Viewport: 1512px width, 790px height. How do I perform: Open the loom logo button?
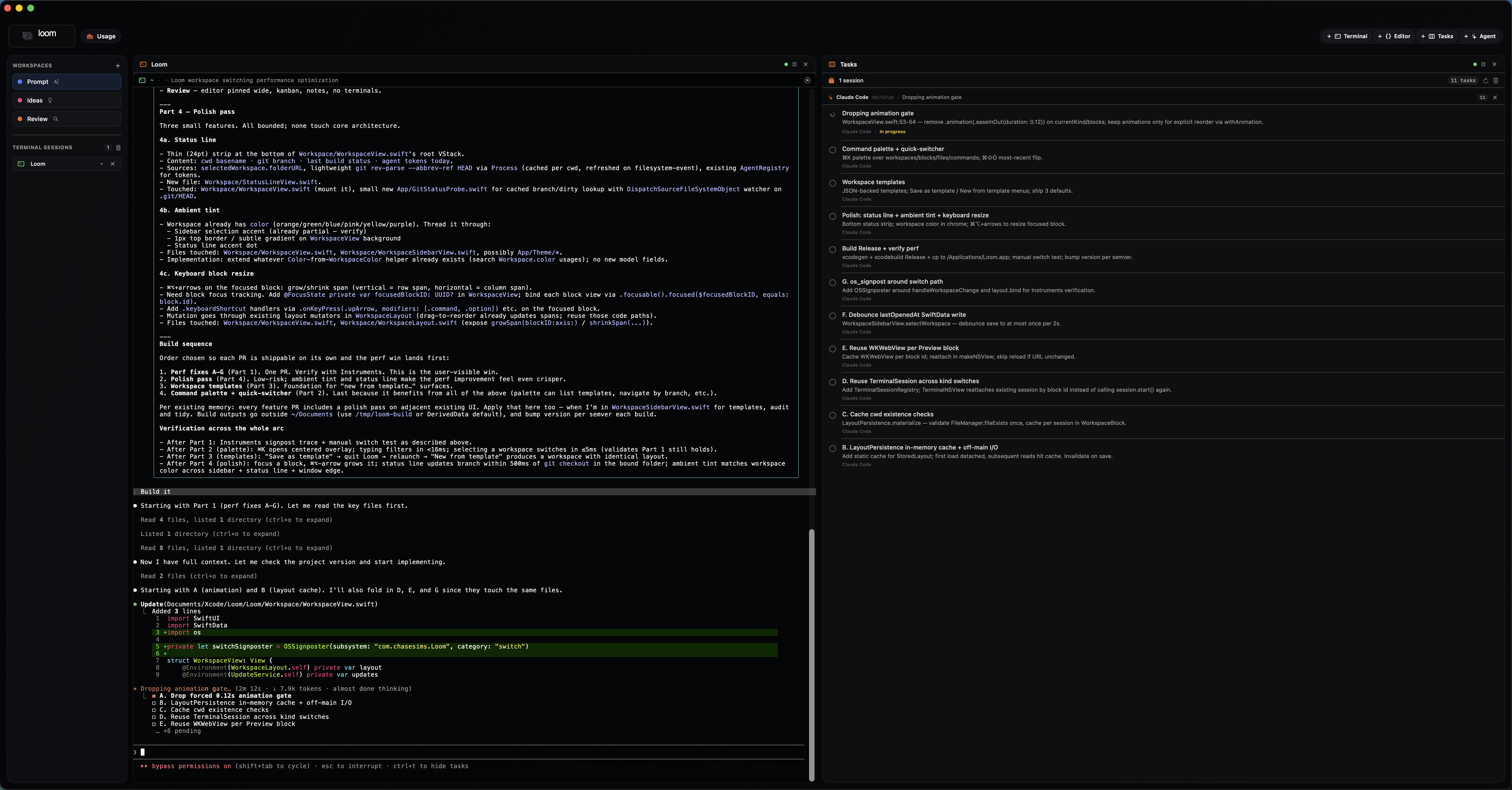42,36
